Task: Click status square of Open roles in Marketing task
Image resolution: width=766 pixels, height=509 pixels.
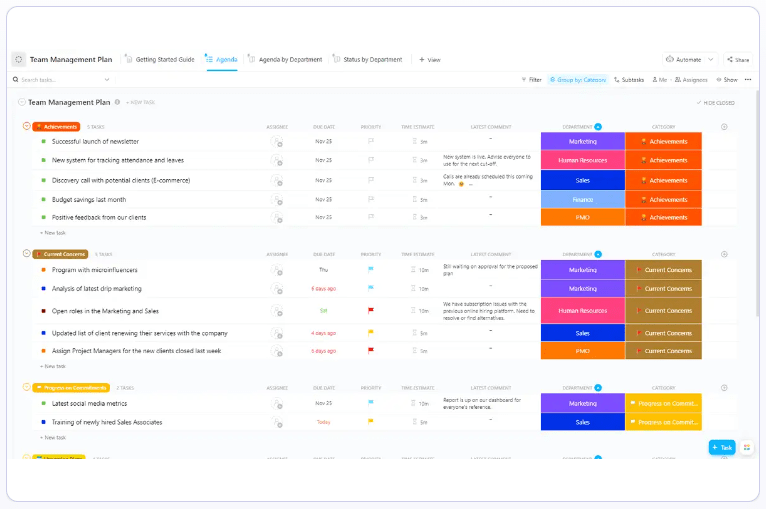Action: (x=43, y=311)
